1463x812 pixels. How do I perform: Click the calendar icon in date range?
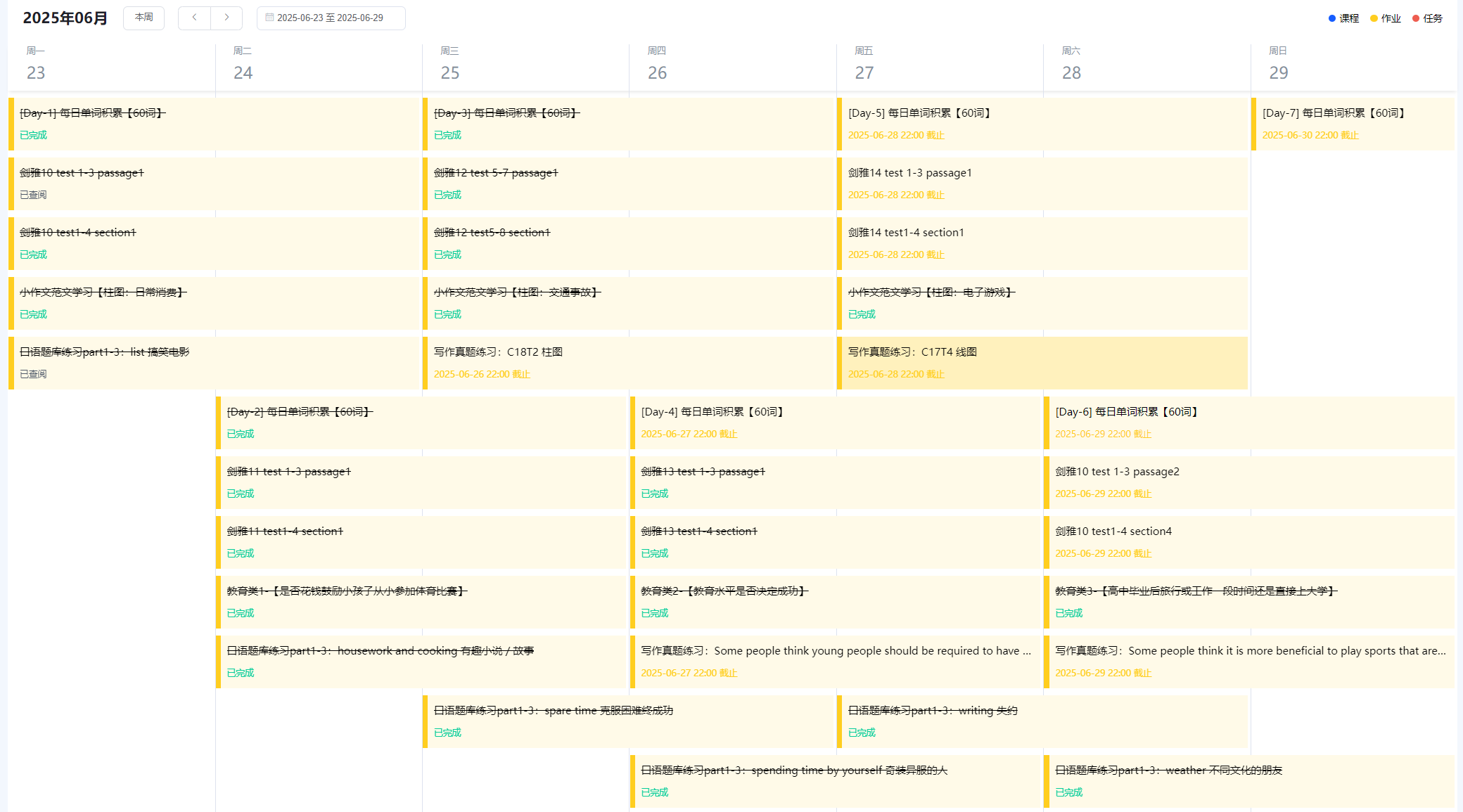(x=269, y=18)
